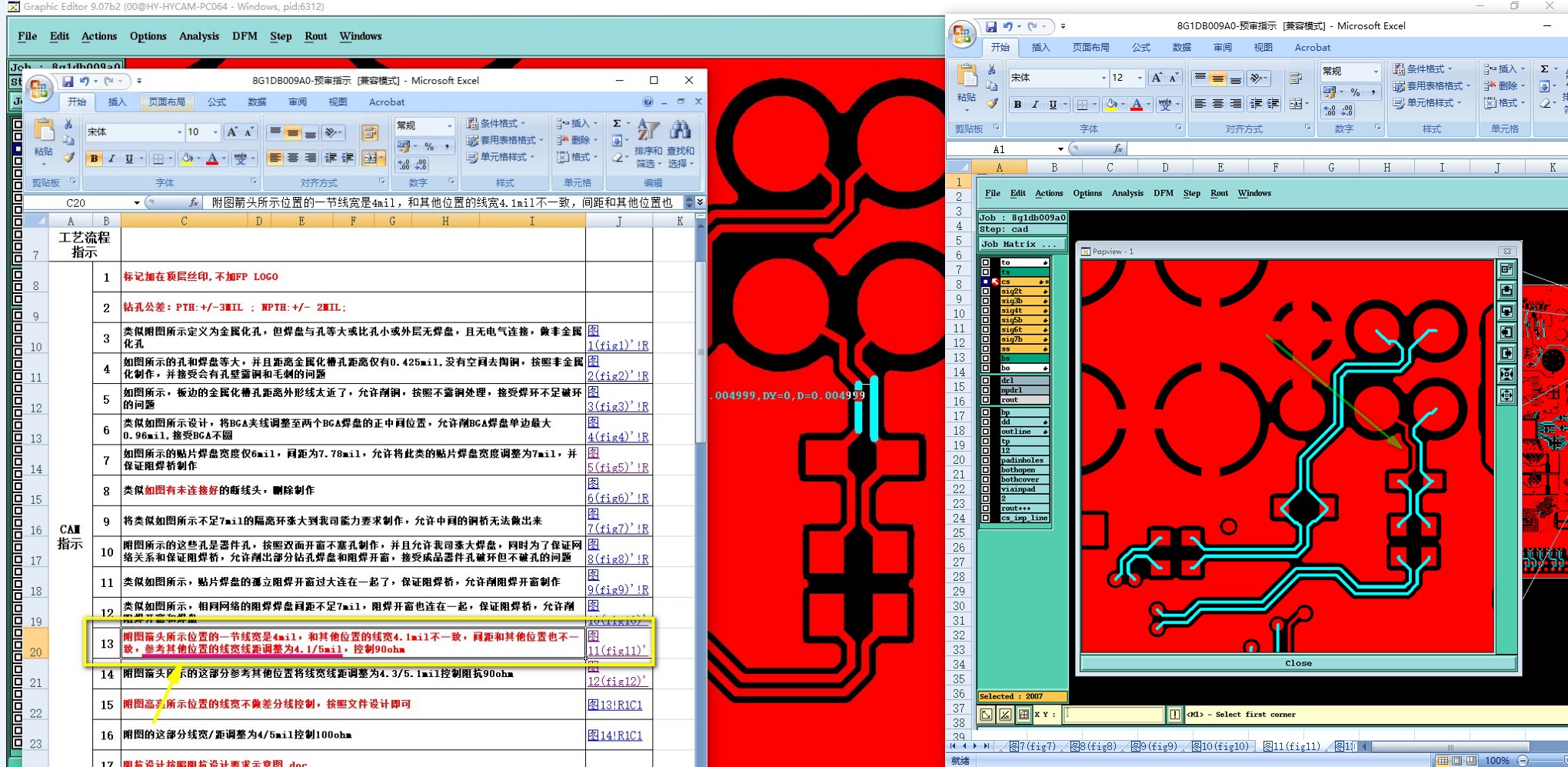Open font name dropdown in left Excel
The image size is (1568, 767).
[179, 132]
